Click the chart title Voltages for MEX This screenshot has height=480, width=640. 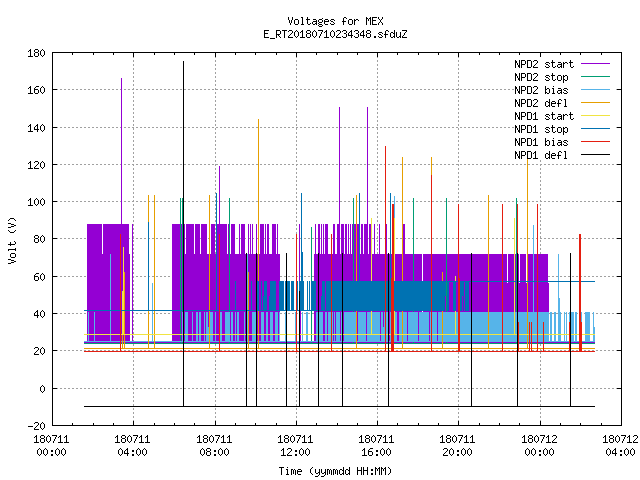tap(335, 21)
